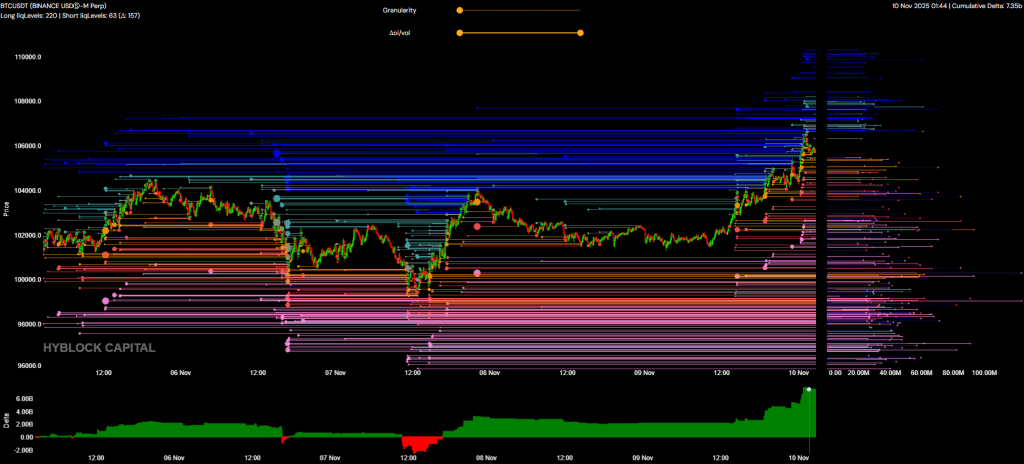Select the right handle of Δoi/vol slider
This screenshot has width=1024, height=464.
[580, 33]
